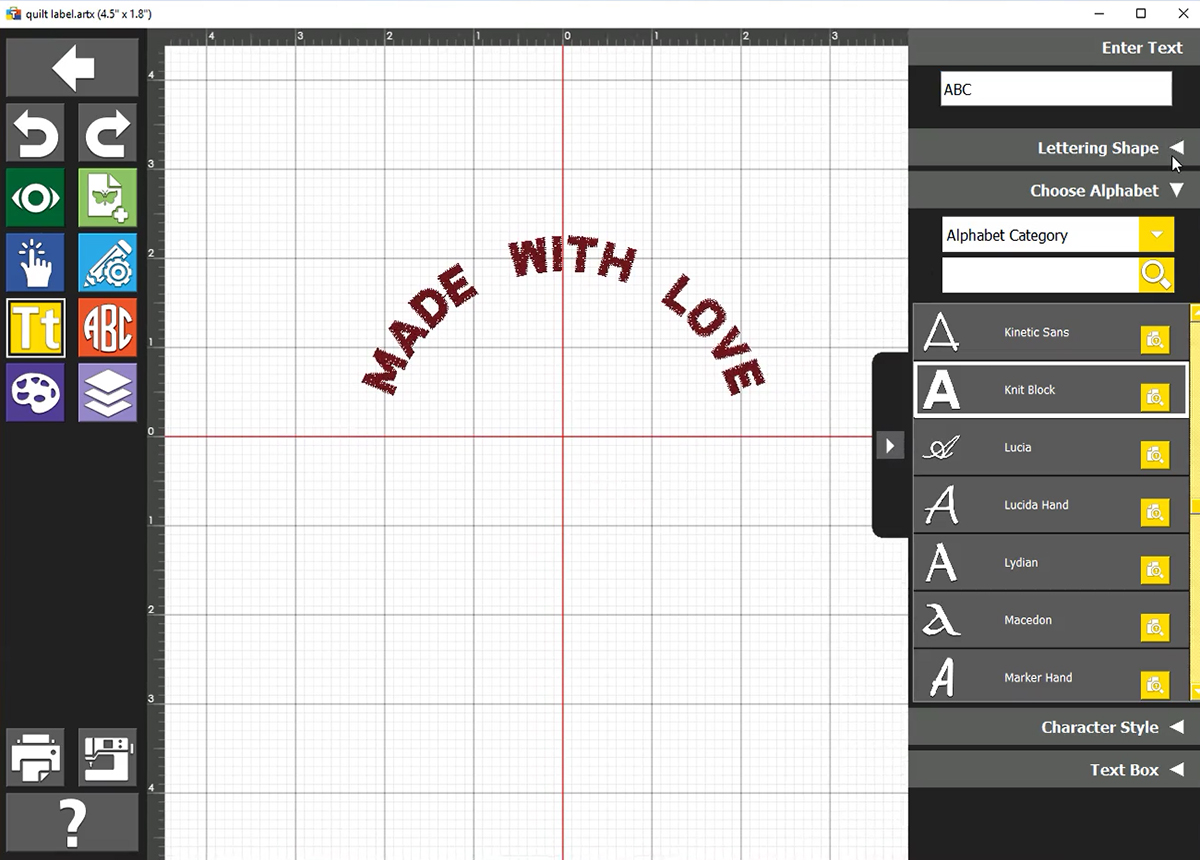1200x860 pixels.
Task: Collapse side panel with arrow handle
Action: pyautogui.click(x=890, y=445)
